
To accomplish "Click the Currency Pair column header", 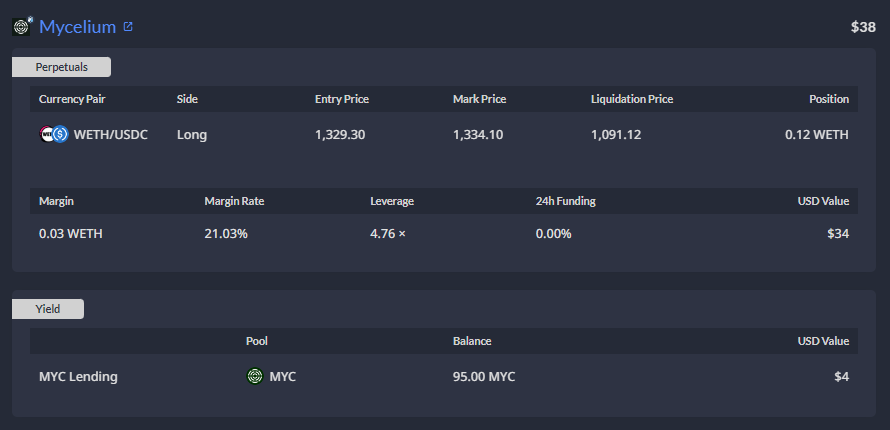I will pos(72,99).
